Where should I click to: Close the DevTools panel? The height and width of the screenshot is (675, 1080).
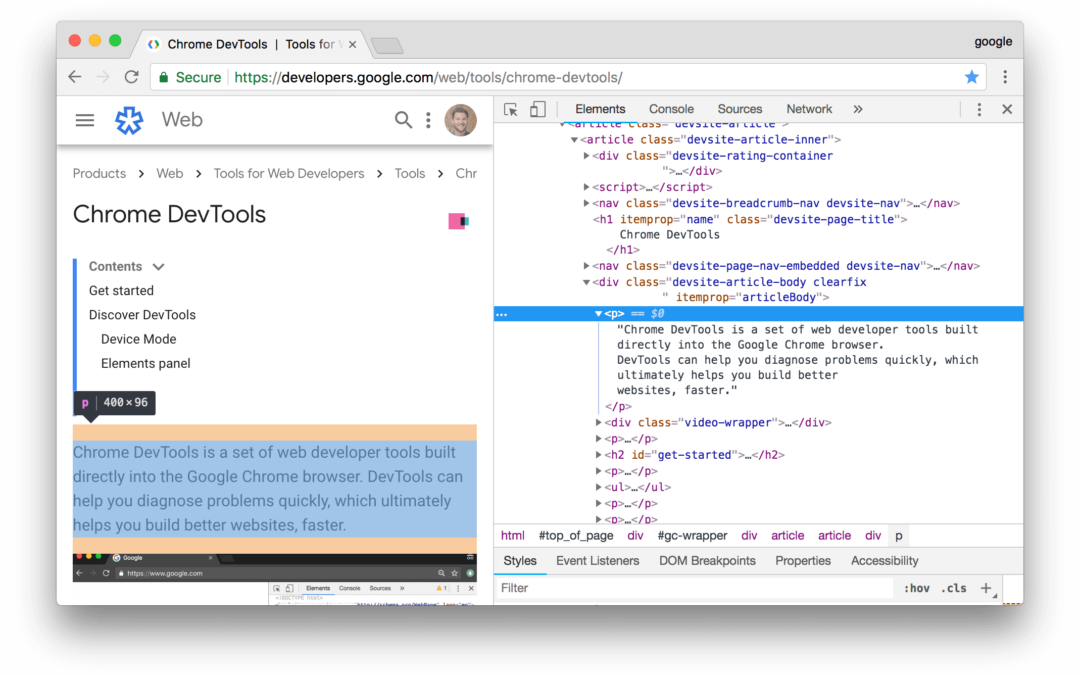tap(1007, 110)
